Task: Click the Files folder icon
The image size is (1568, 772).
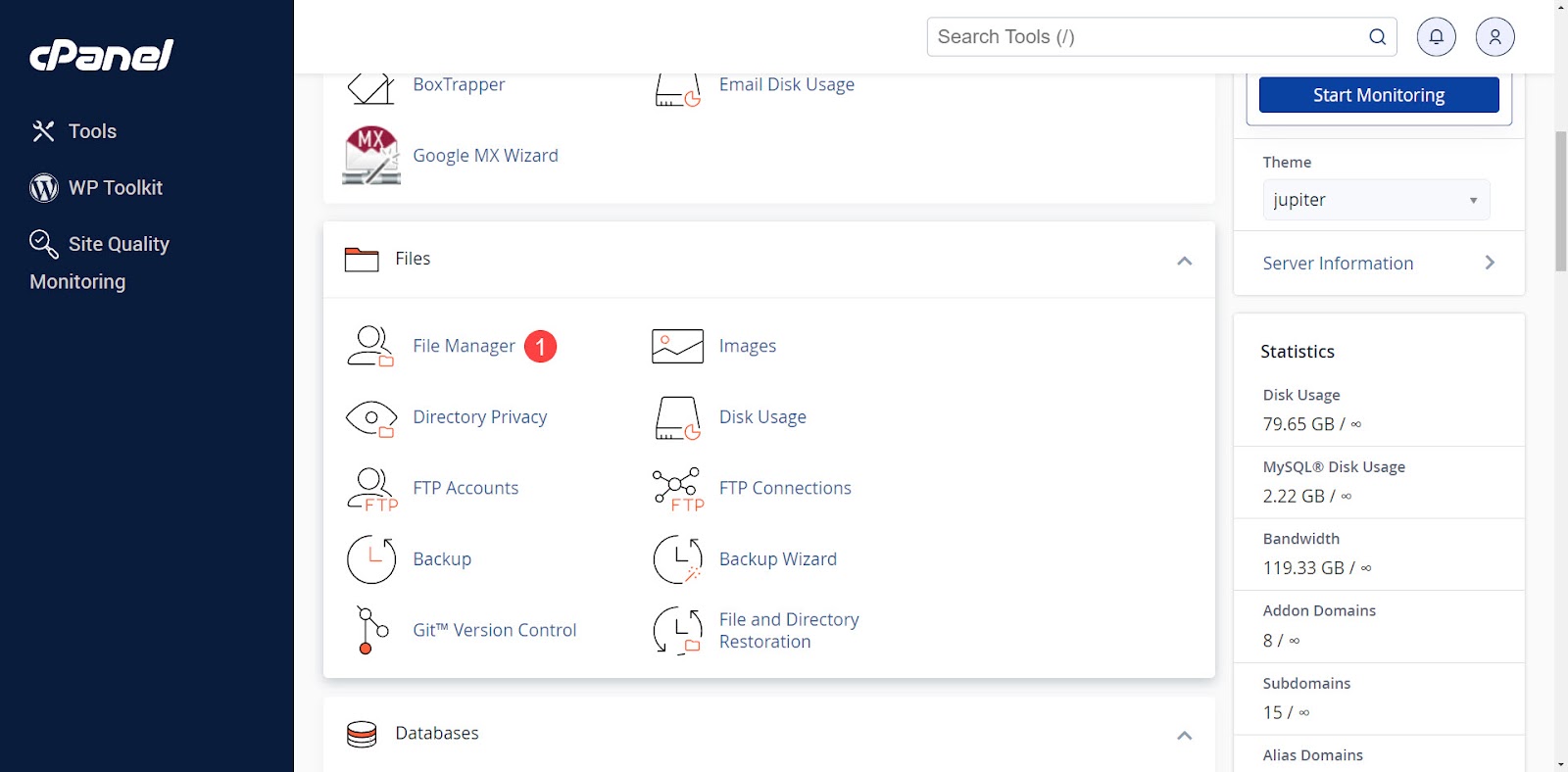Action: (362, 259)
